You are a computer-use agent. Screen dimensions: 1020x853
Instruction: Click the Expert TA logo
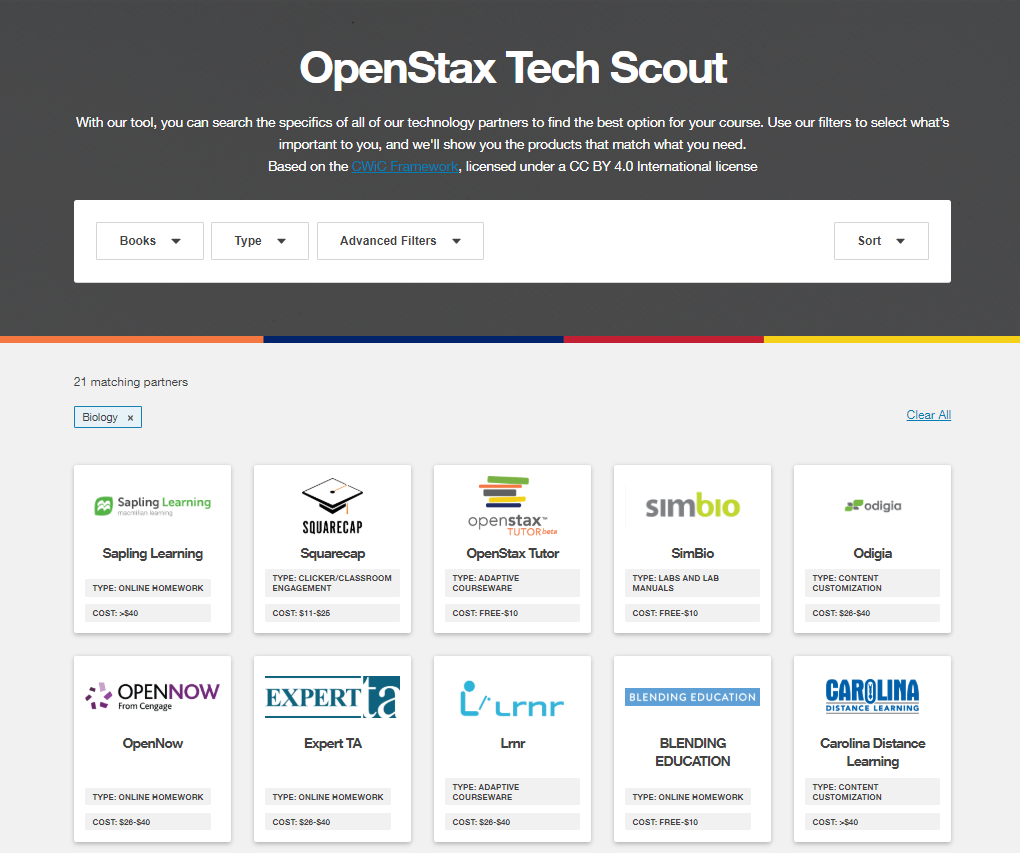pos(332,697)
